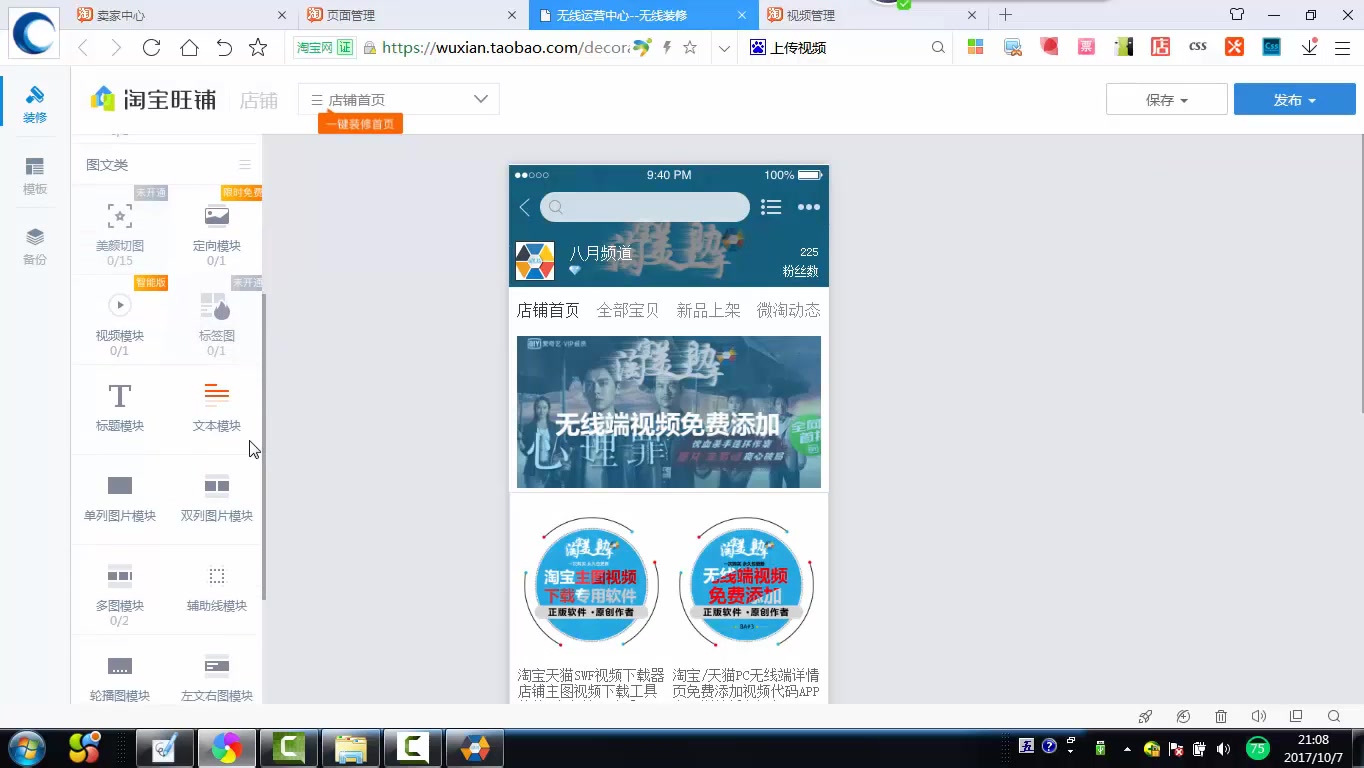Click the orange tools extension icon
This screenshot has width=1364, height=768.
[1235, 47]
